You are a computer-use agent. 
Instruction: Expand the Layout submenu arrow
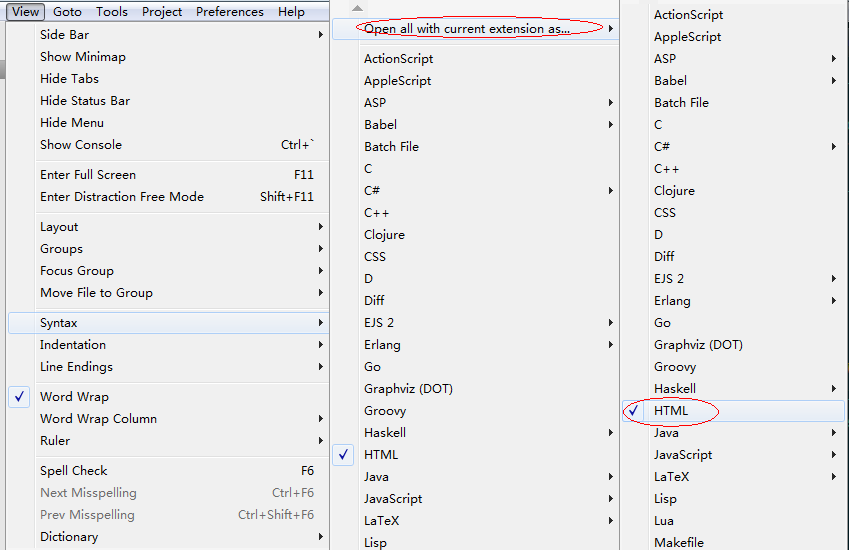(x=321, y=227)
